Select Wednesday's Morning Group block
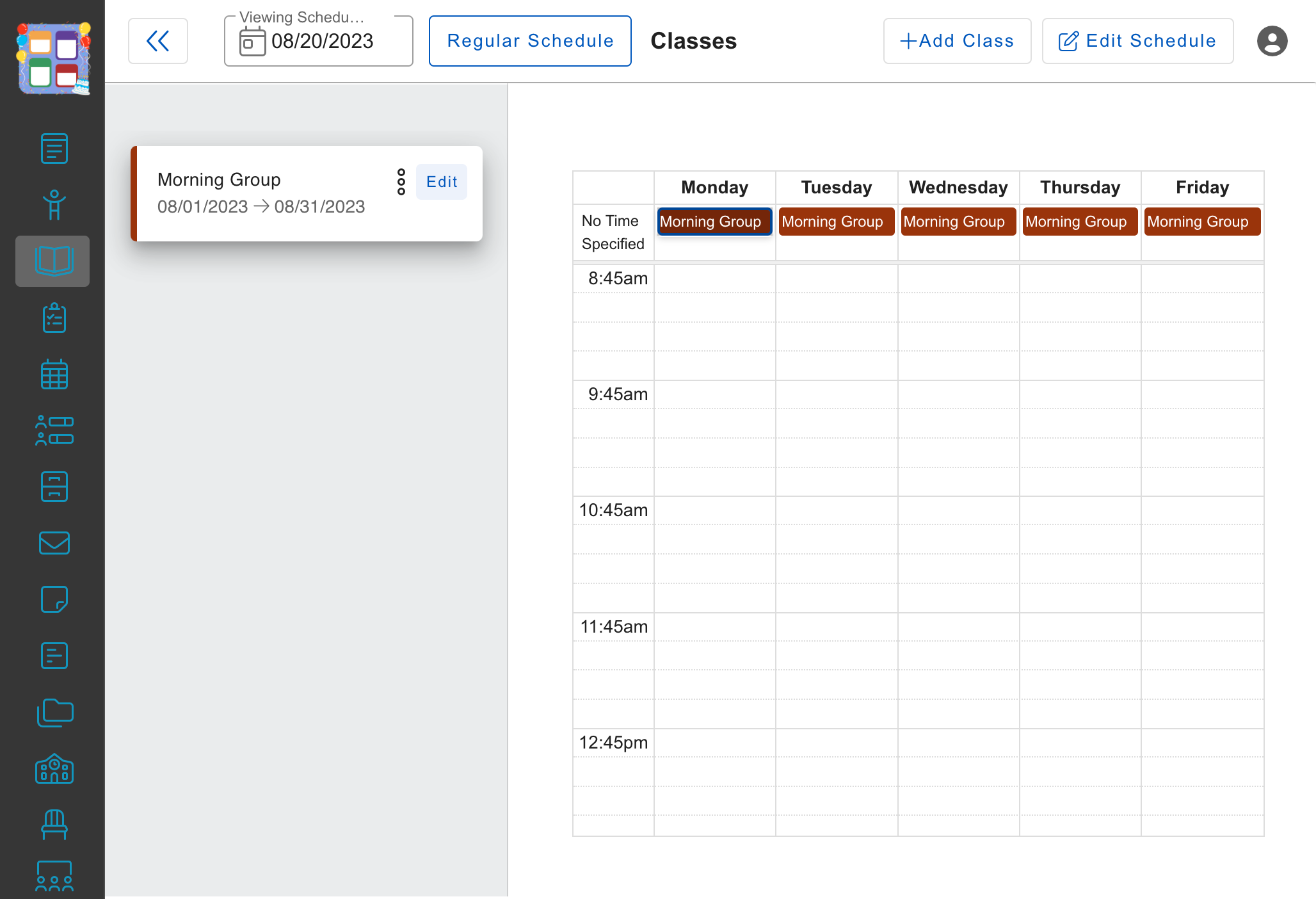Image resolution: width=1316 pixels, height=899 pixels. [958, 222]
